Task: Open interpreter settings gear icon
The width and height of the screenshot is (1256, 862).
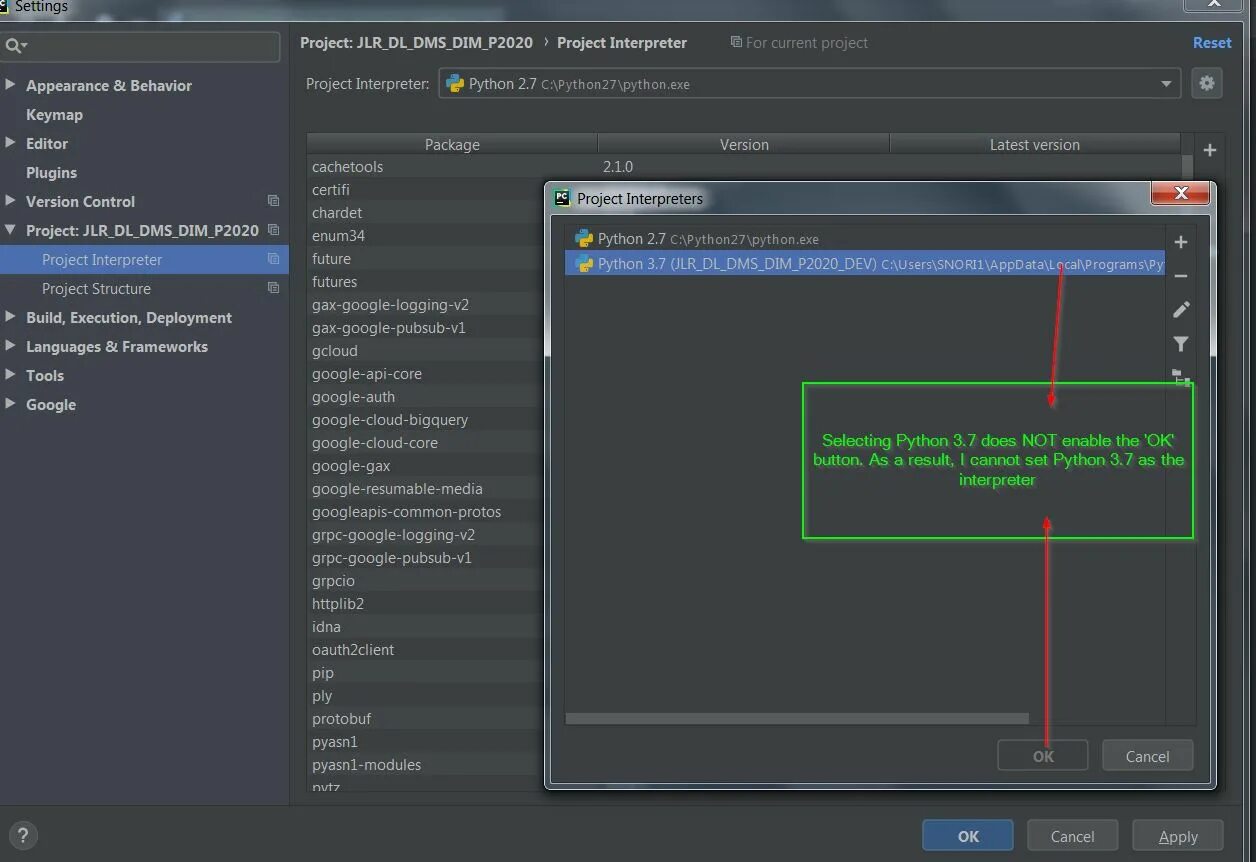Action: 1207,84
